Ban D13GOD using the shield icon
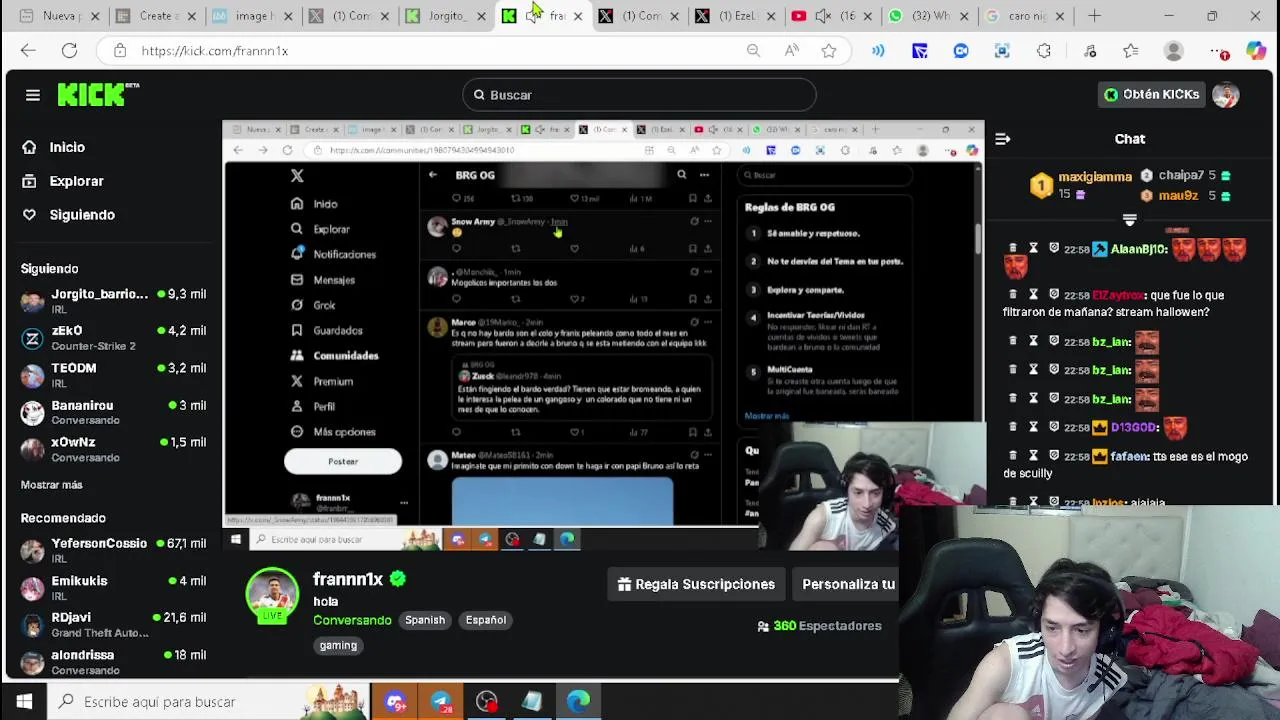This screenshot has width=1280, height=720. coord(1054,427)
